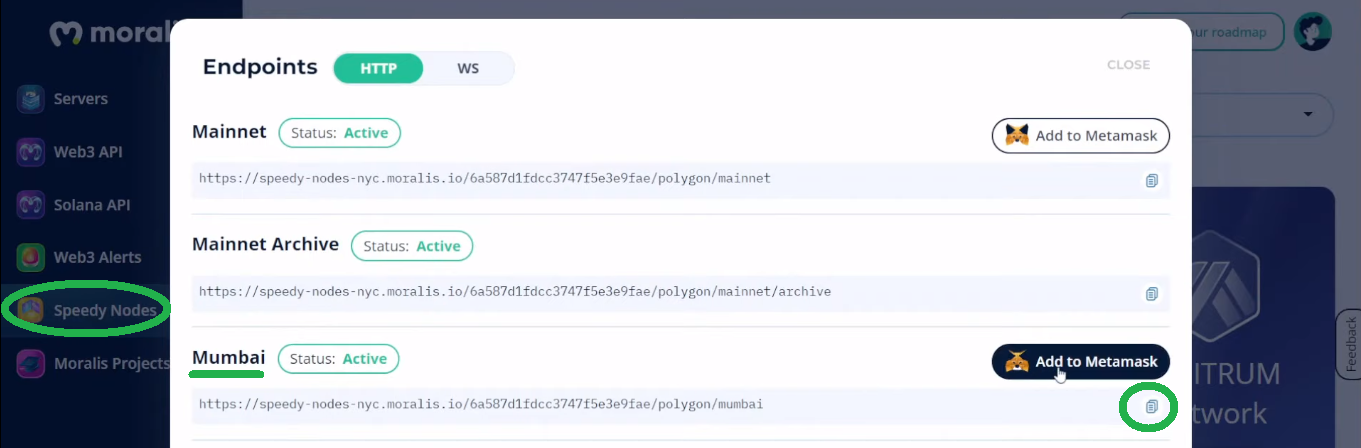
Task: Click the Servers sidebar icon
Action: click(x=31, y=99)
